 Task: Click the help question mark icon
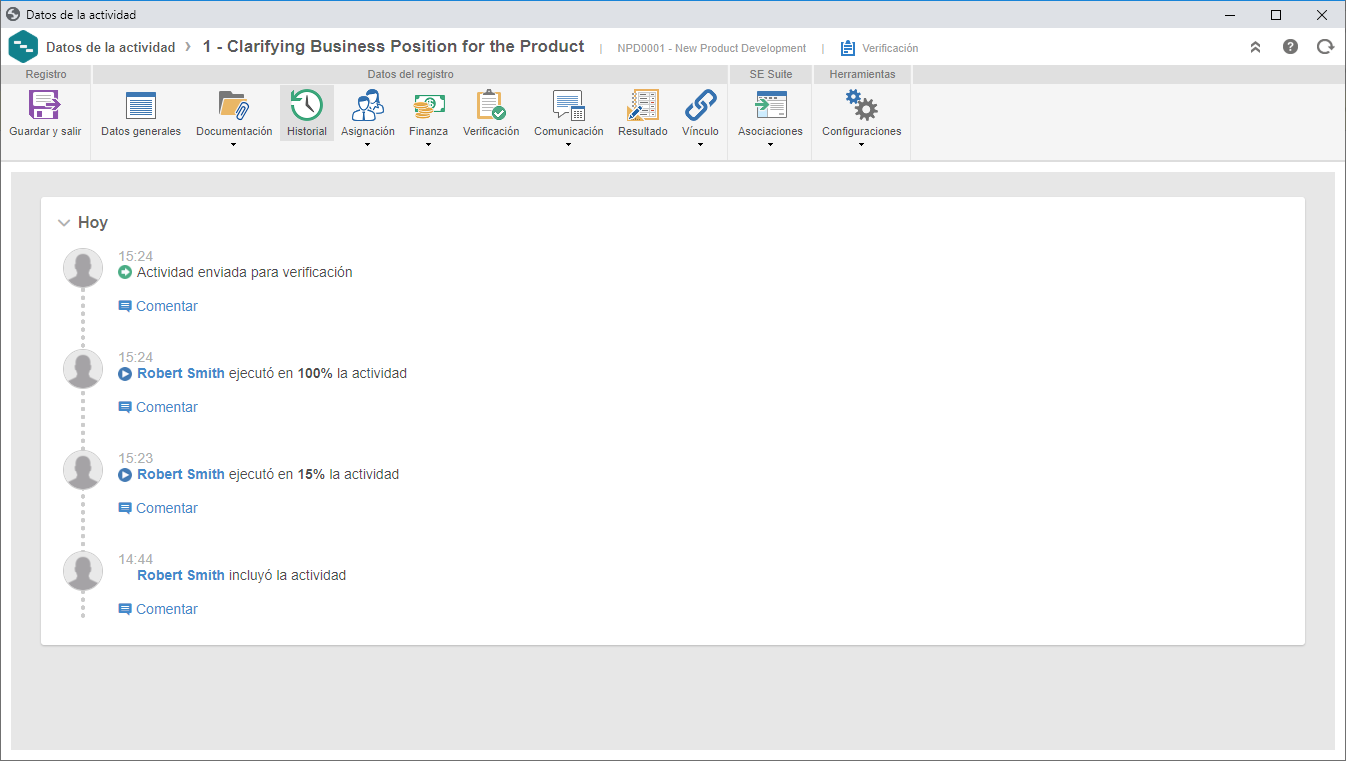click(1291, 47)
